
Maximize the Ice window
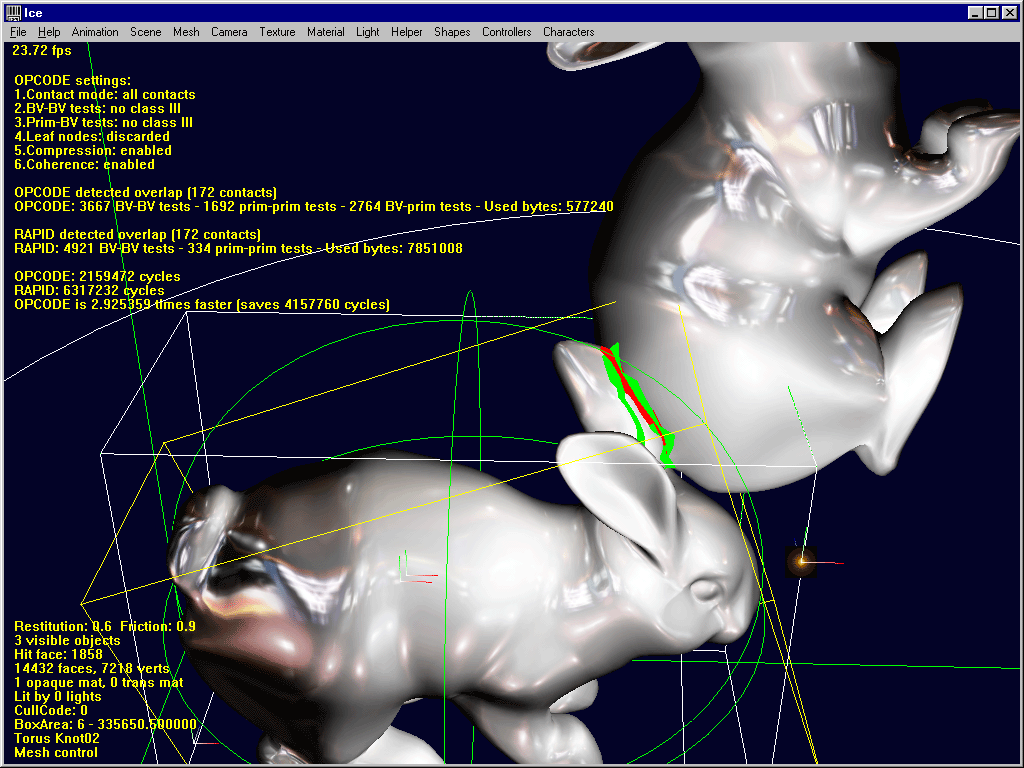991,12
